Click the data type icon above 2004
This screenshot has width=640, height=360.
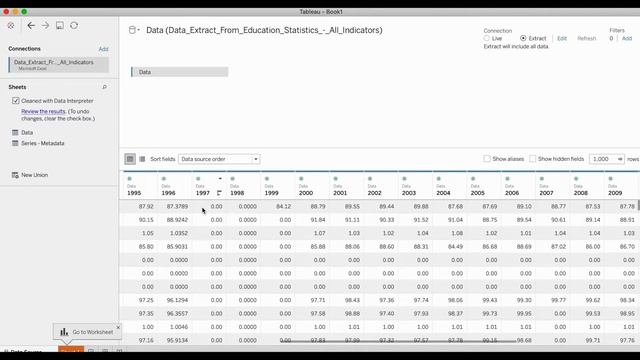439,179
